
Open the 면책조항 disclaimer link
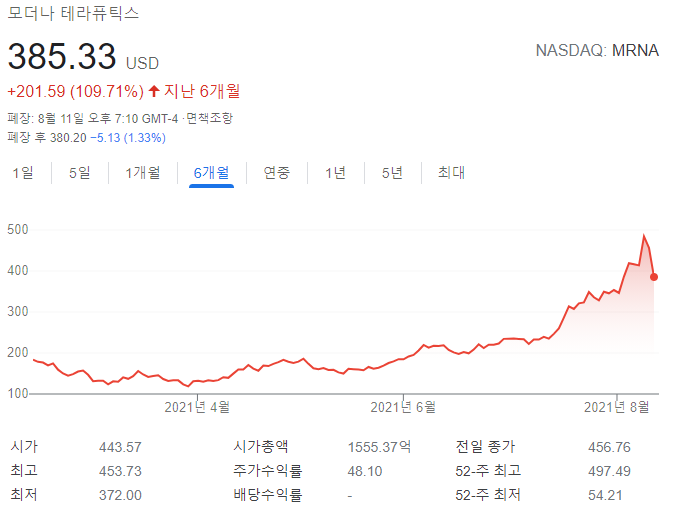(x=210, y=118)
